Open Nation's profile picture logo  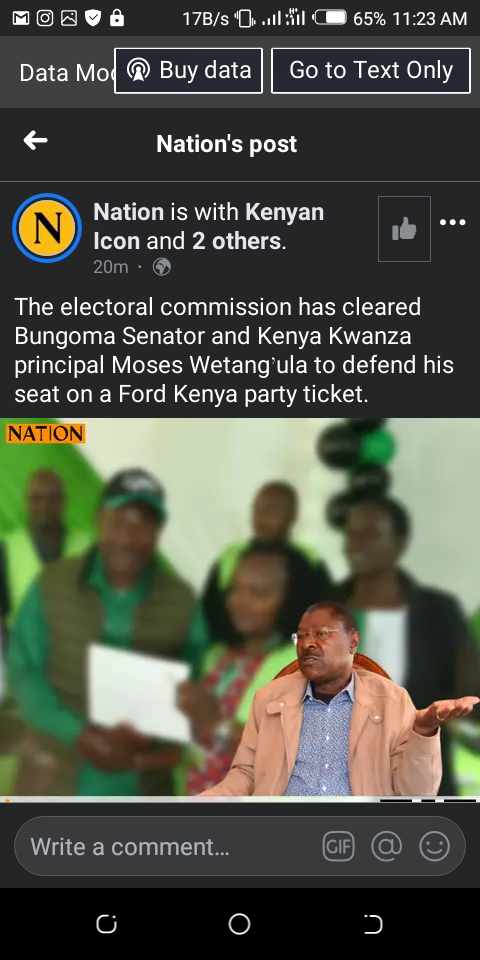pos(47,228)
